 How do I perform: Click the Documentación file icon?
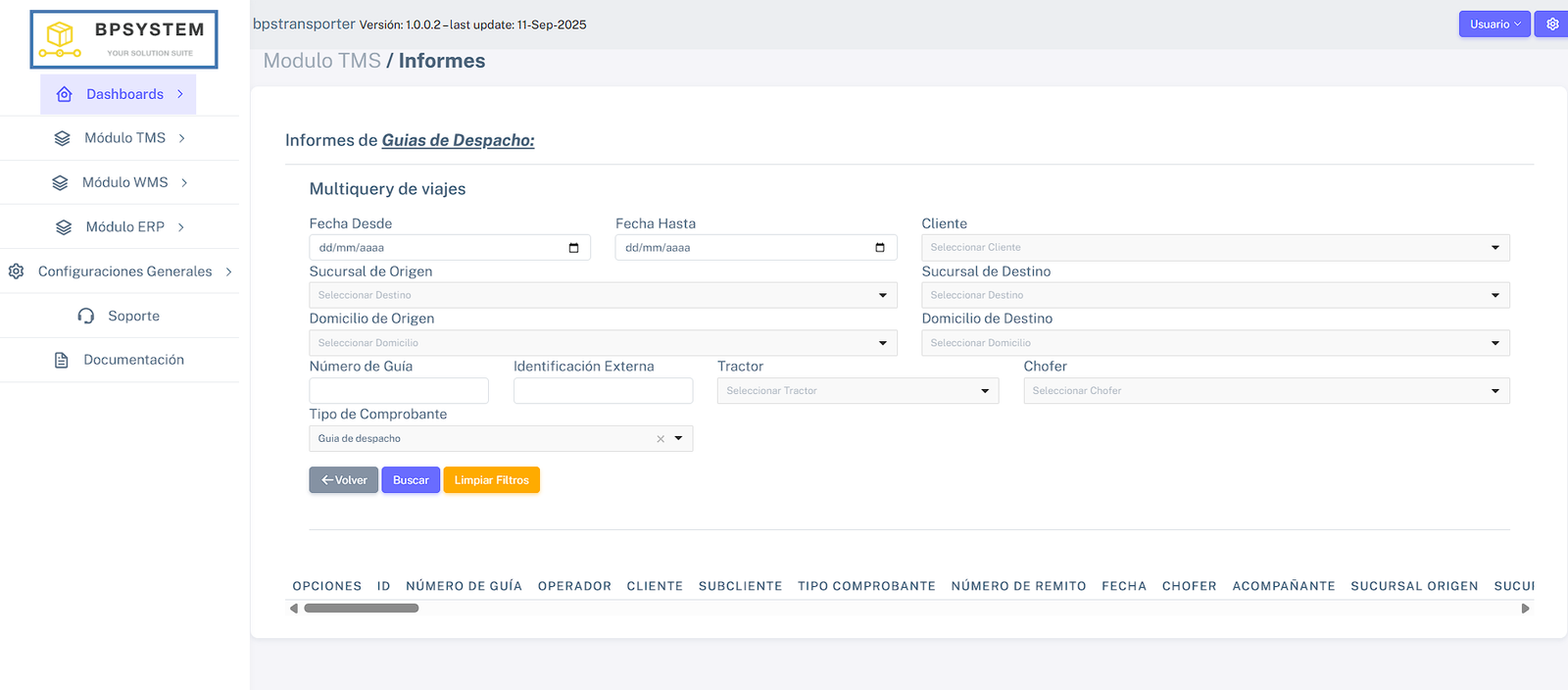(x=62, y=360)
